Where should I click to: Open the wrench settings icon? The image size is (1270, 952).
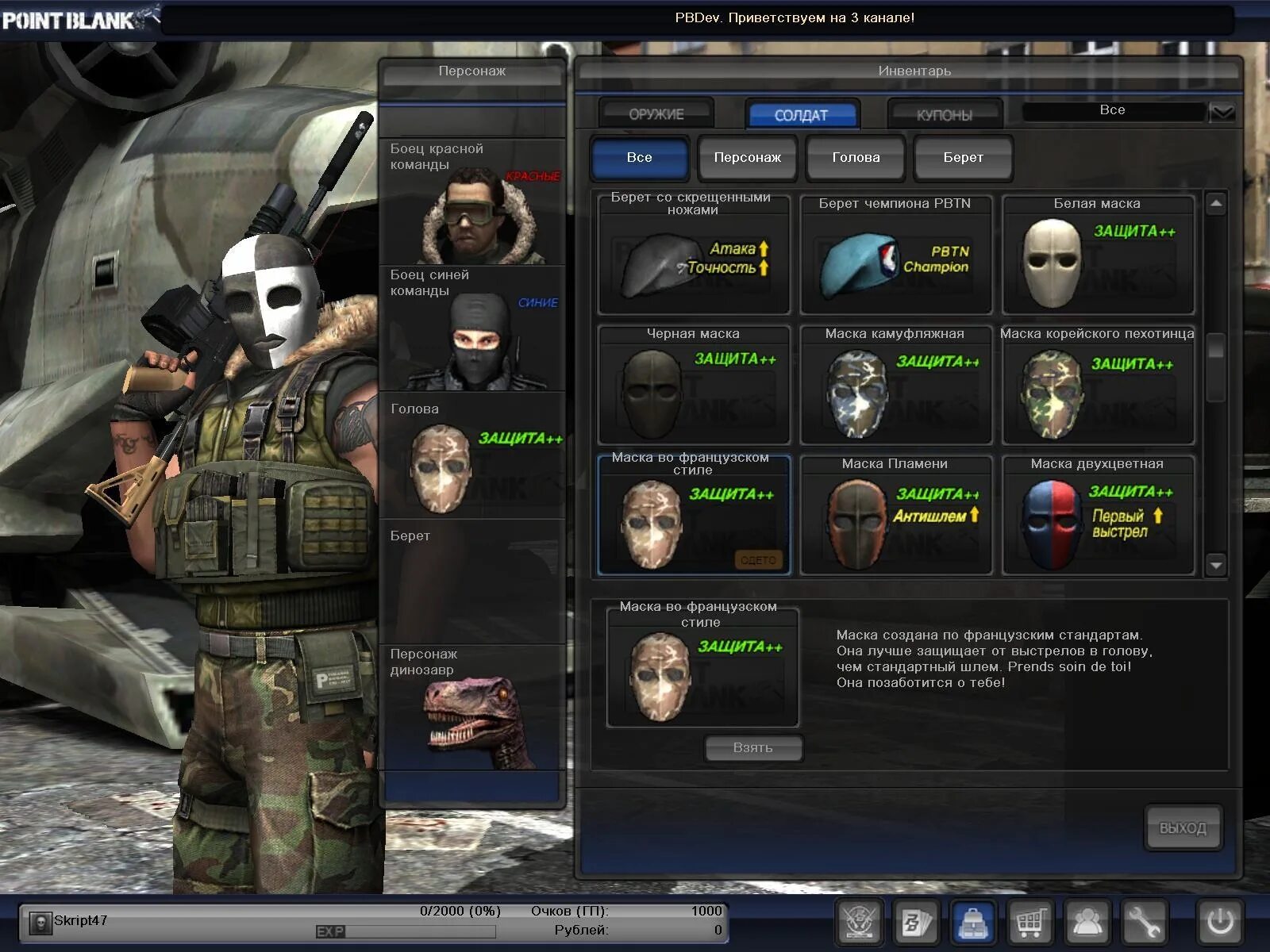coord(1144,923)
